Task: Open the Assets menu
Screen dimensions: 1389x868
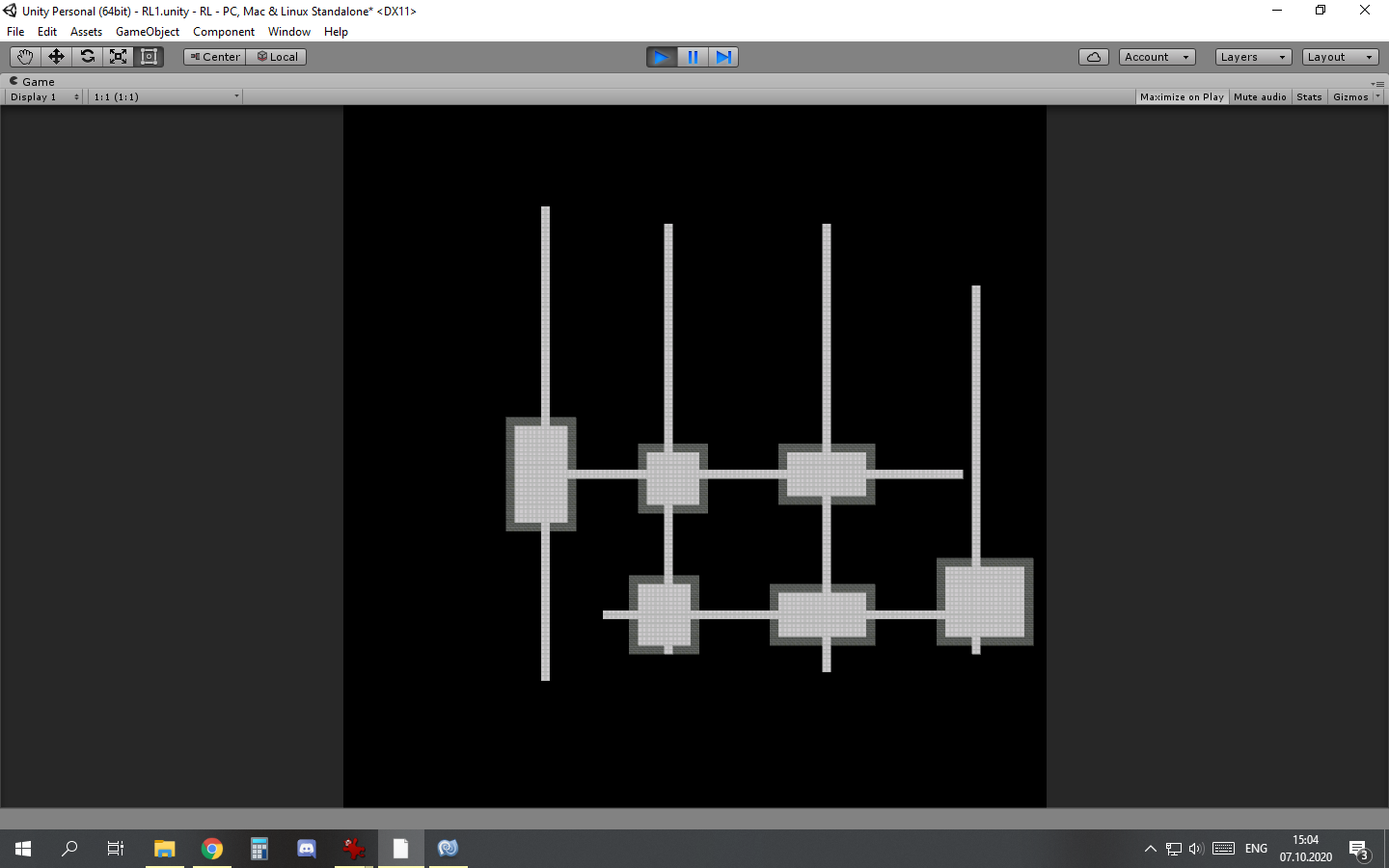Action: click(86, 32)
